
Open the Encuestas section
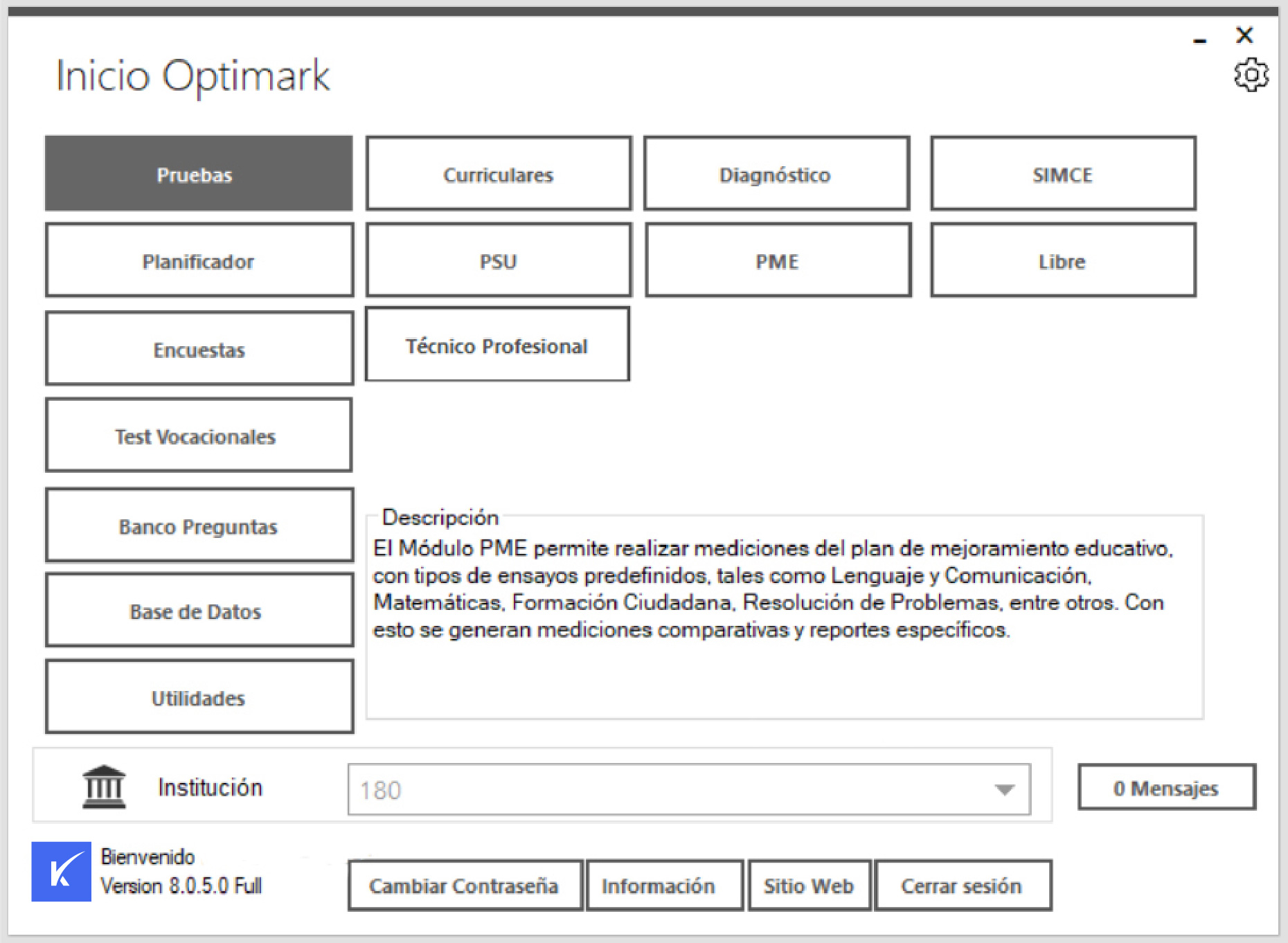(199, 348)
